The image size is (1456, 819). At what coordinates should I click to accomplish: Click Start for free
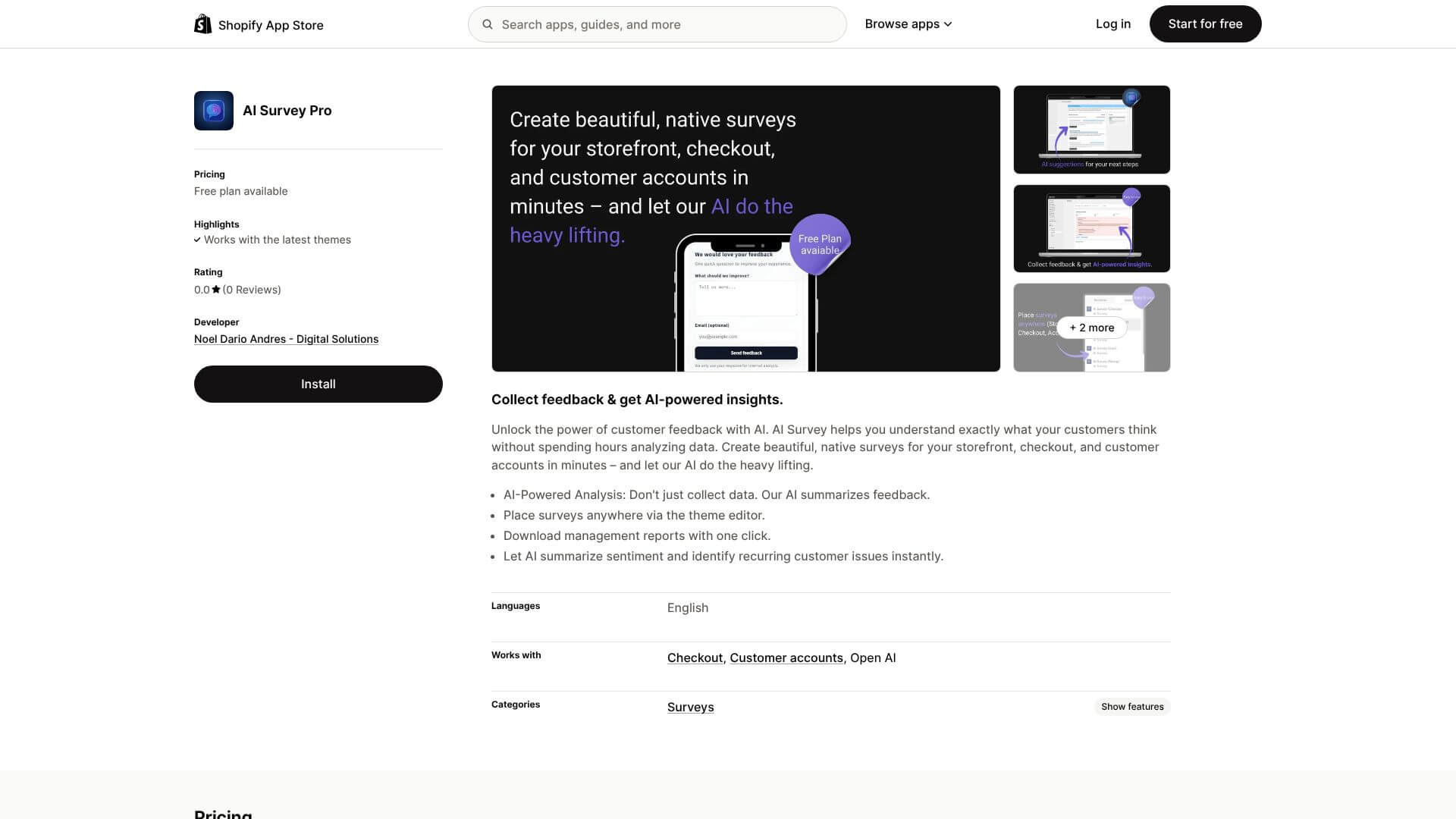click(1205, 24)
